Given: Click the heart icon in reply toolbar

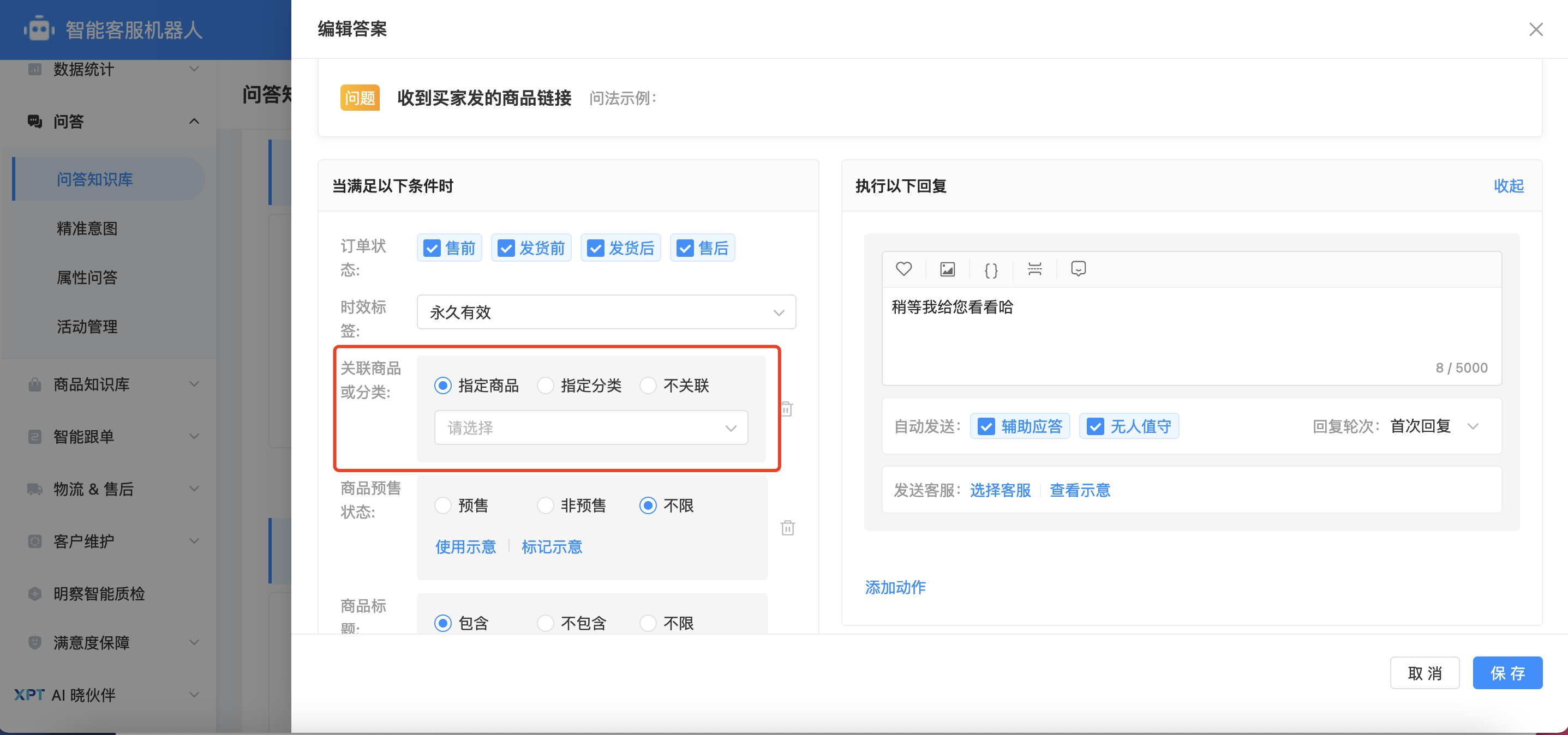Looking at the screenshot, I should click(x=904, y=269).
